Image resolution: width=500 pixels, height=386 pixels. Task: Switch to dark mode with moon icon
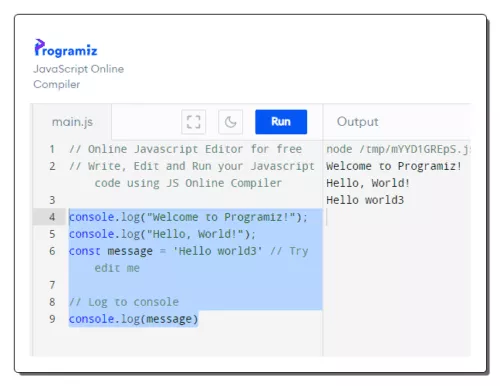point(230,122)
